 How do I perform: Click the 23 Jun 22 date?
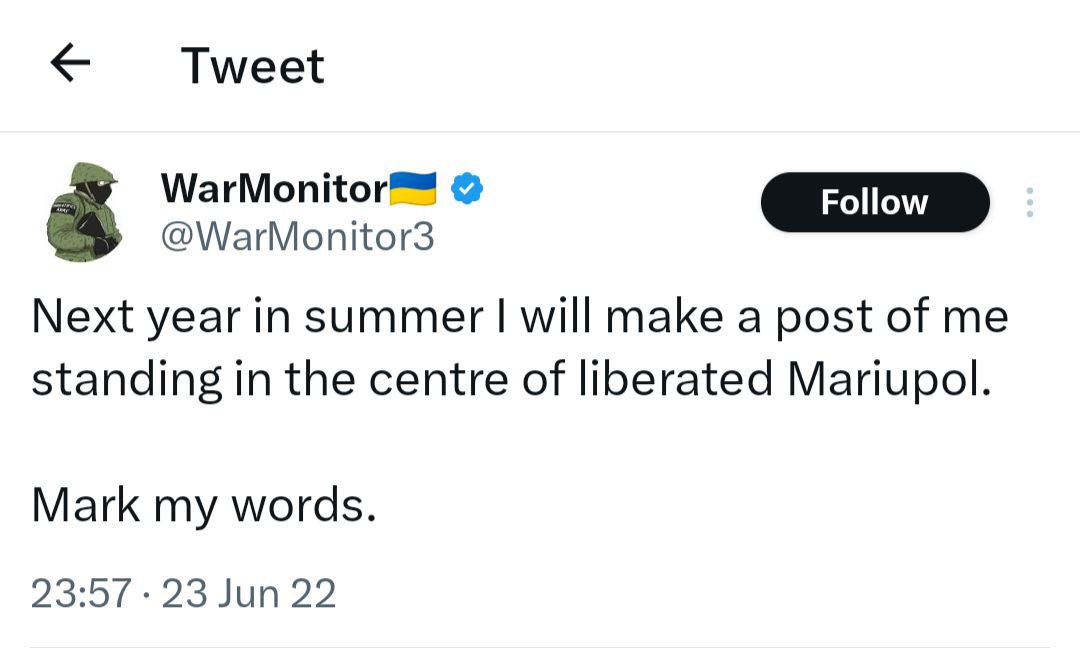(249, 593)
